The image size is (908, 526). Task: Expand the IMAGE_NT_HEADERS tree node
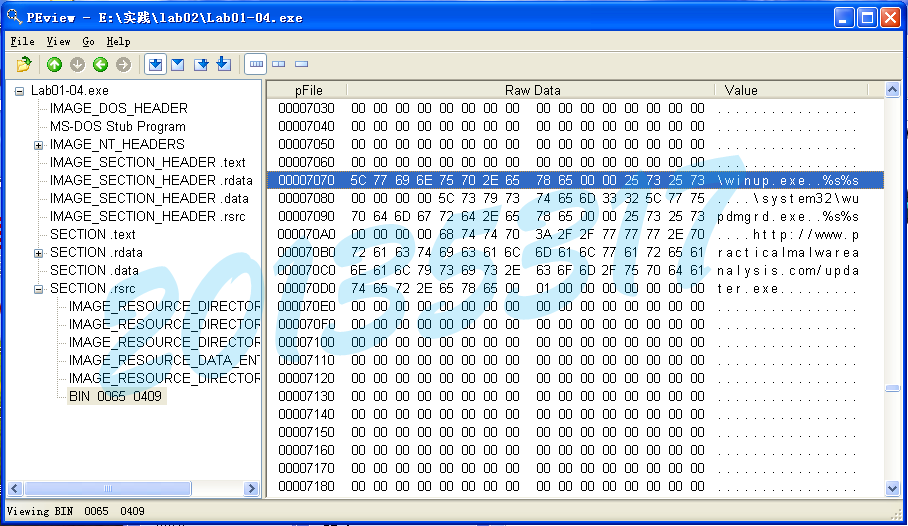[x=39, y=145]
